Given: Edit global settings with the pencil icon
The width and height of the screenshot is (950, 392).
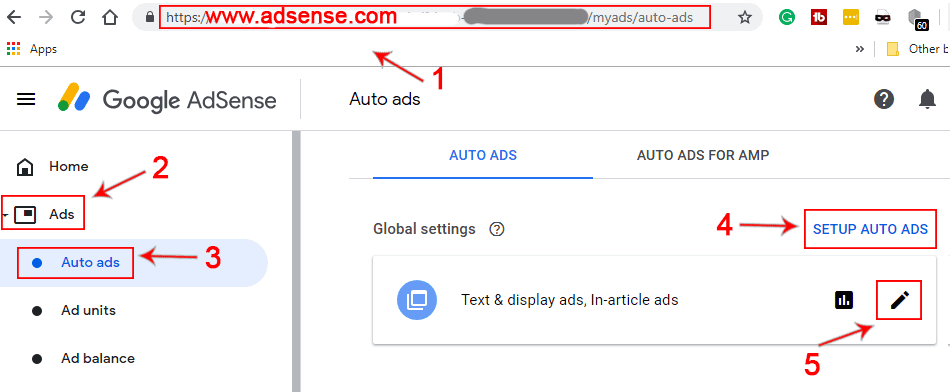Looking at the screenshot, I should click(x=900, y=299).
